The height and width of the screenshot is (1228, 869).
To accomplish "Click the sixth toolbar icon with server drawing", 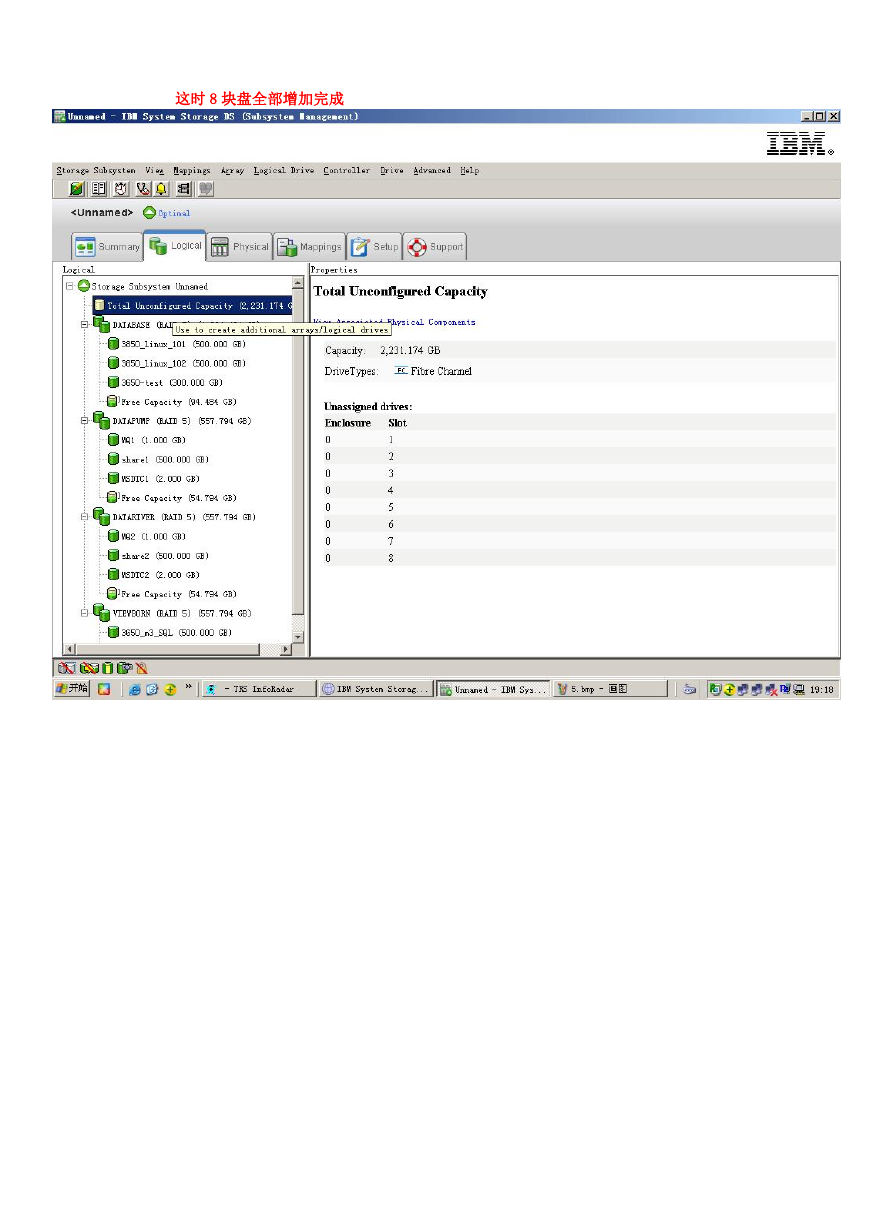I will 183,187.
